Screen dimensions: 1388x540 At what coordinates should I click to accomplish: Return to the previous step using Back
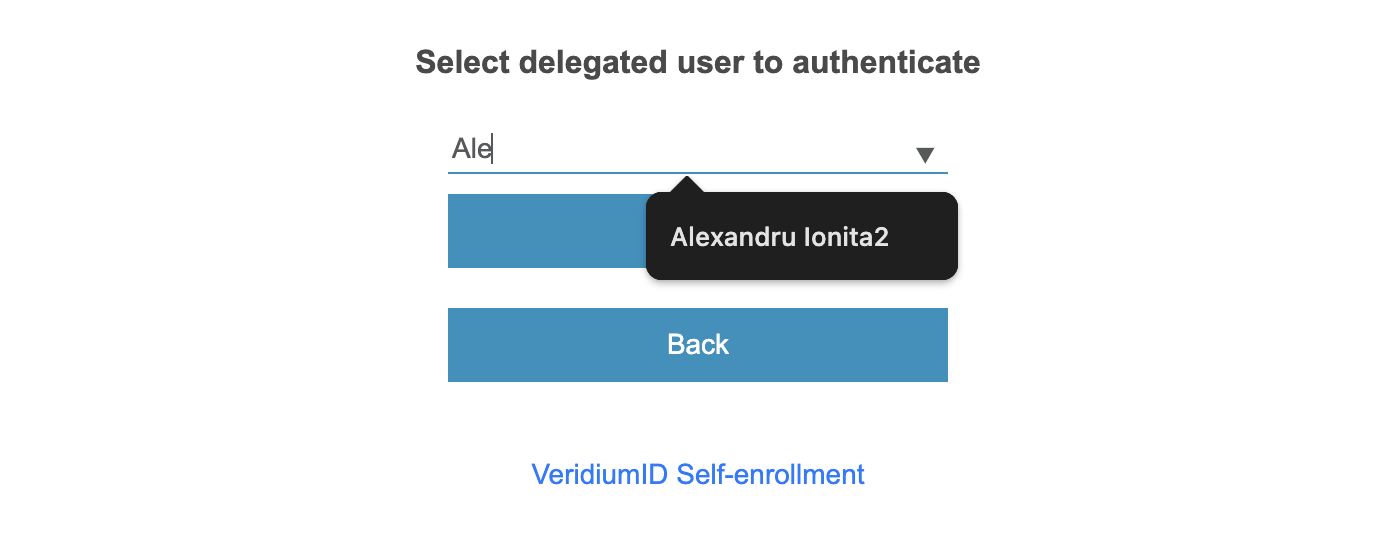[697, 345]
